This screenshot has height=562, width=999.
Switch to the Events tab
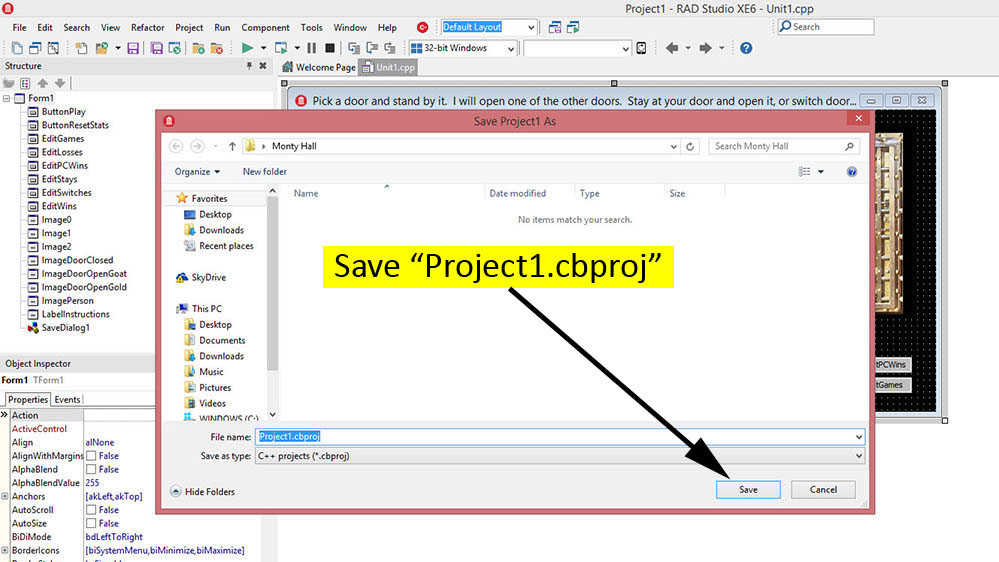click(x=68, y=400)
